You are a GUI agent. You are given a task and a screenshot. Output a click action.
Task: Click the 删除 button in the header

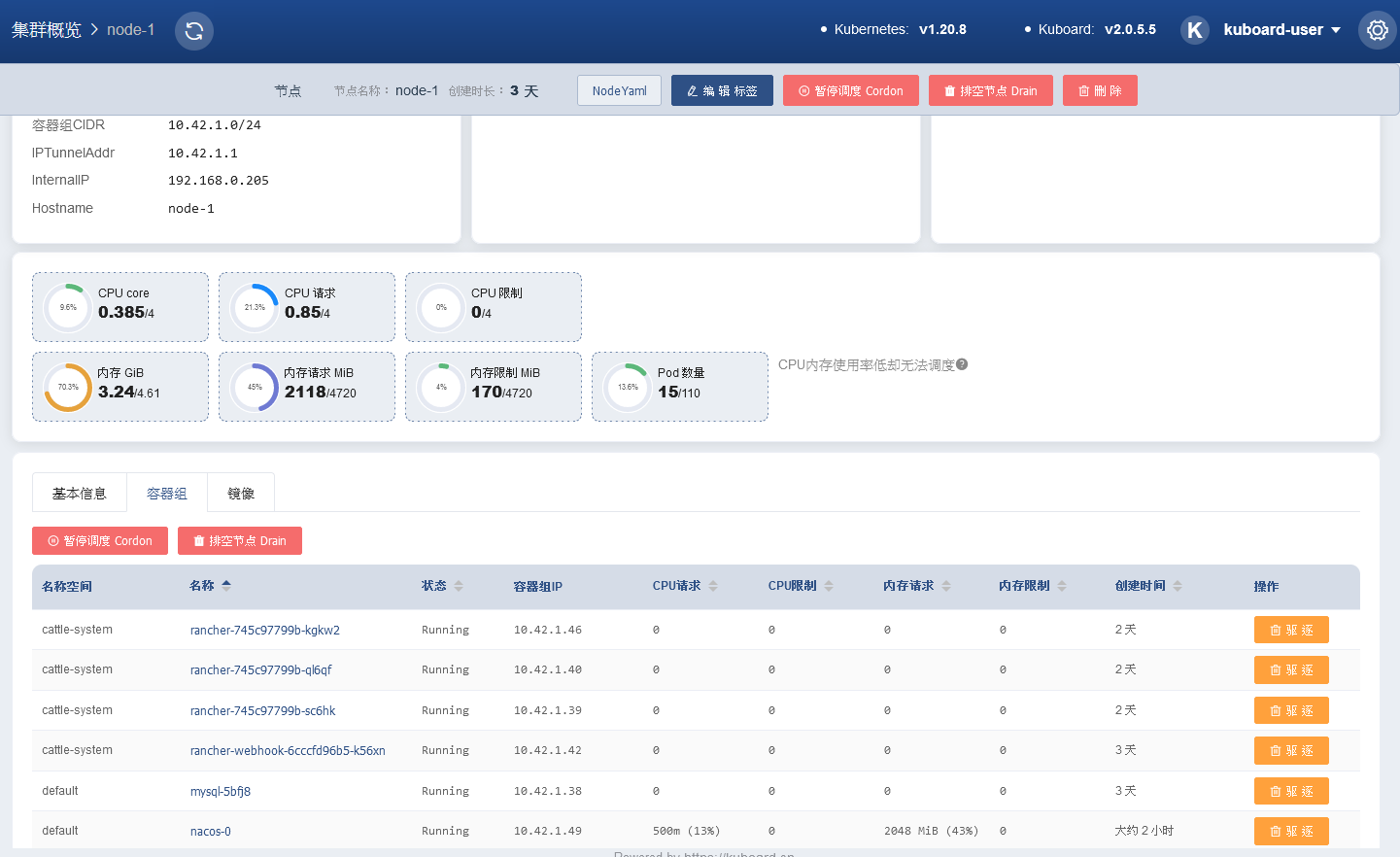(x=1100, y=90)
